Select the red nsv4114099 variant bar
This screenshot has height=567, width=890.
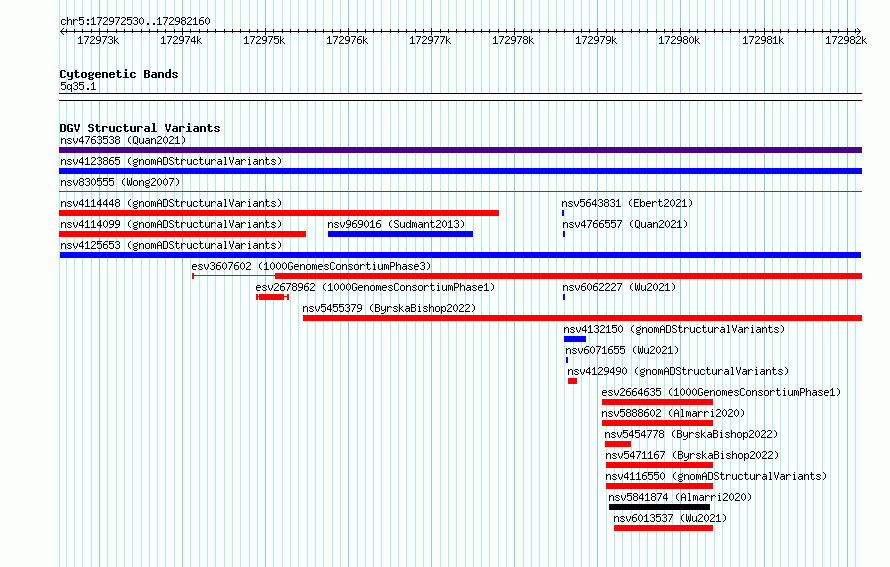pos(182,234)
